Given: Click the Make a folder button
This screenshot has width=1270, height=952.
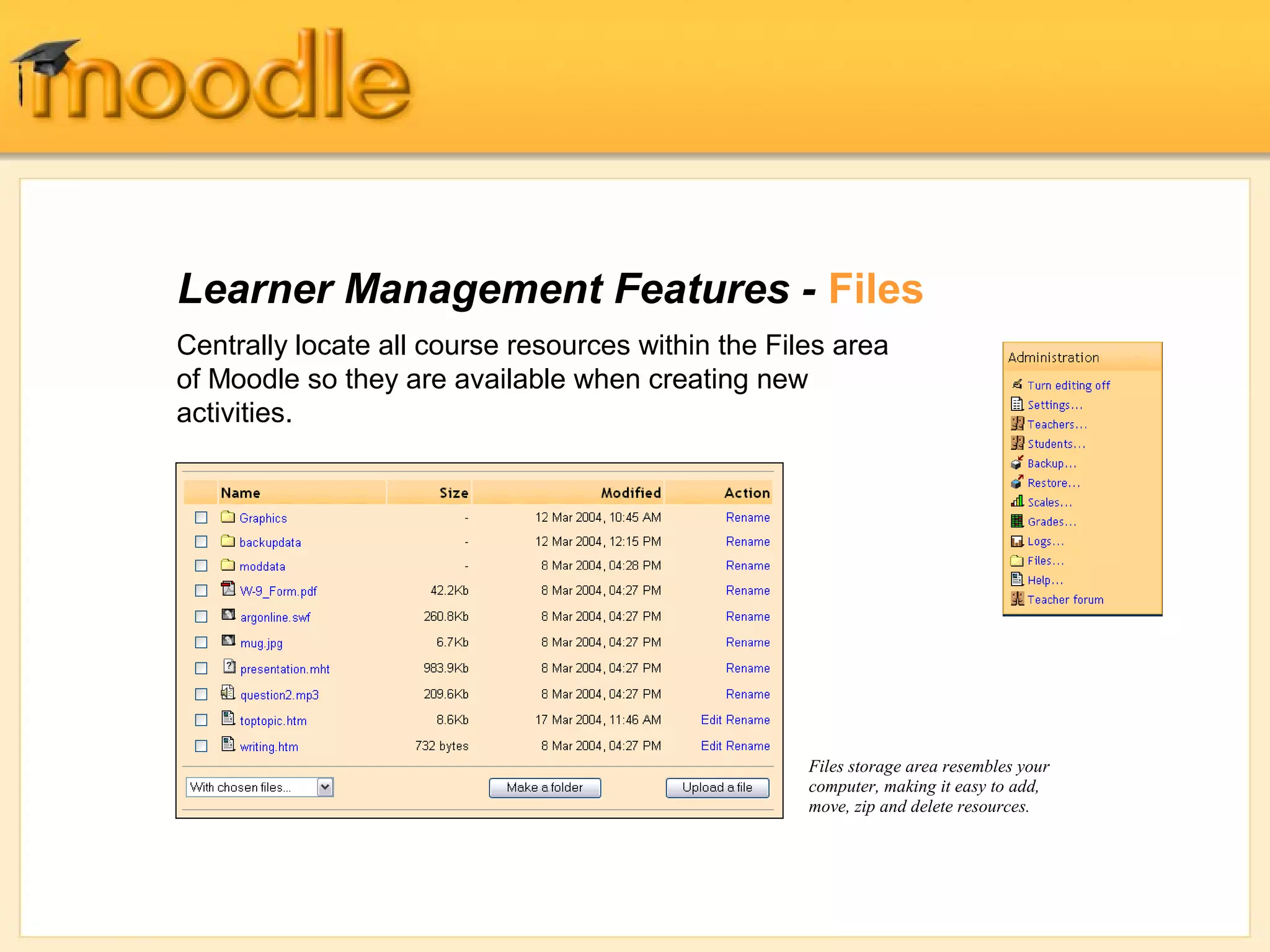Looking at the screenshot, I should pyautogui.click(x=545, y=787).
